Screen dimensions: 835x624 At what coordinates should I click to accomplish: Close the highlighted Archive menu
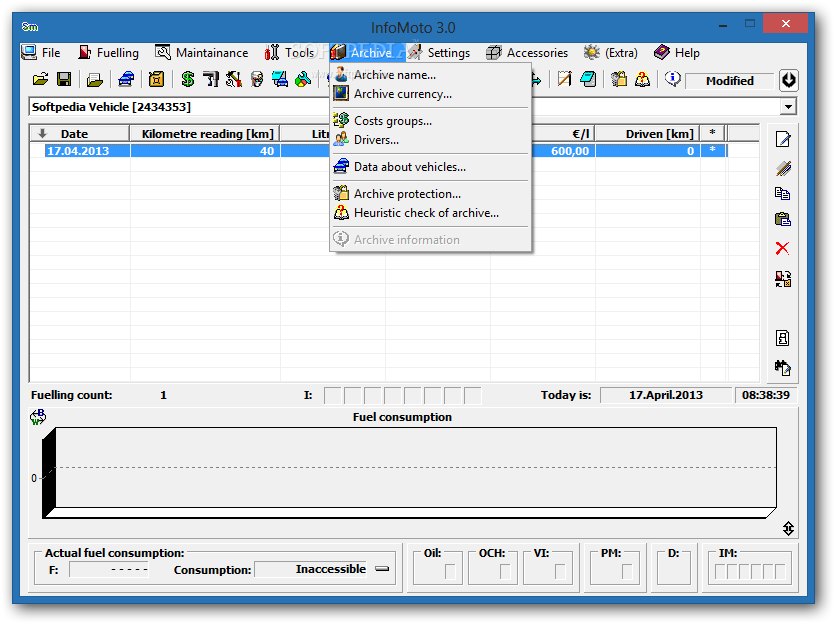tap(367, 53)
